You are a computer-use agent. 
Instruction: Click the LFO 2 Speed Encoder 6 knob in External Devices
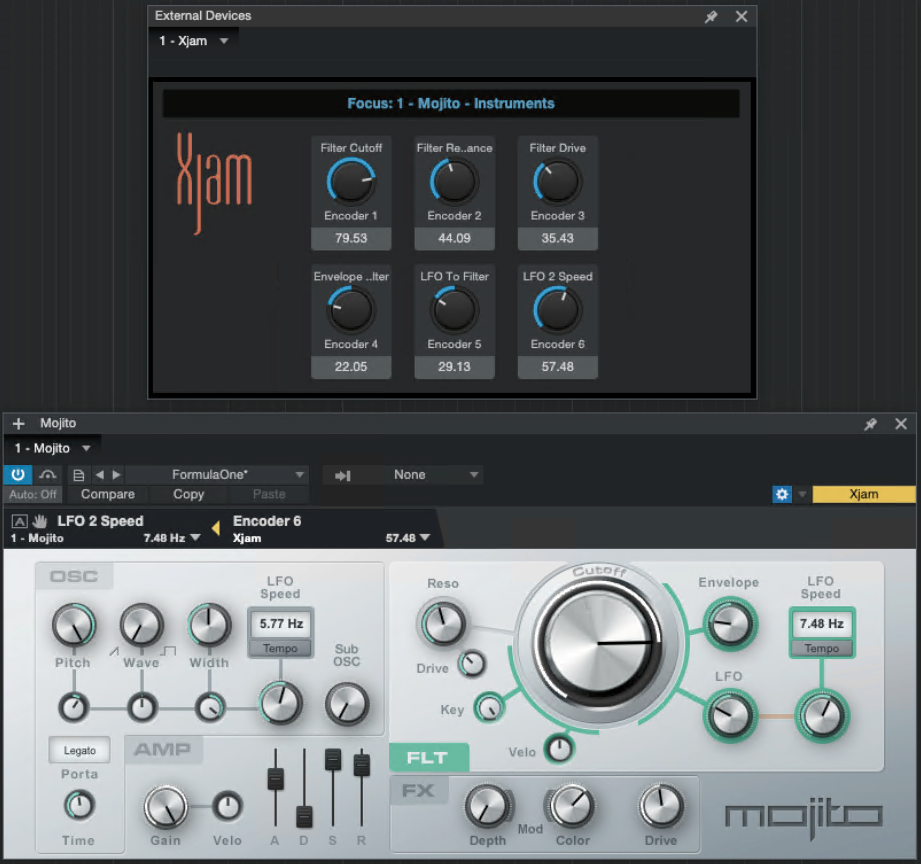point(557,310)
